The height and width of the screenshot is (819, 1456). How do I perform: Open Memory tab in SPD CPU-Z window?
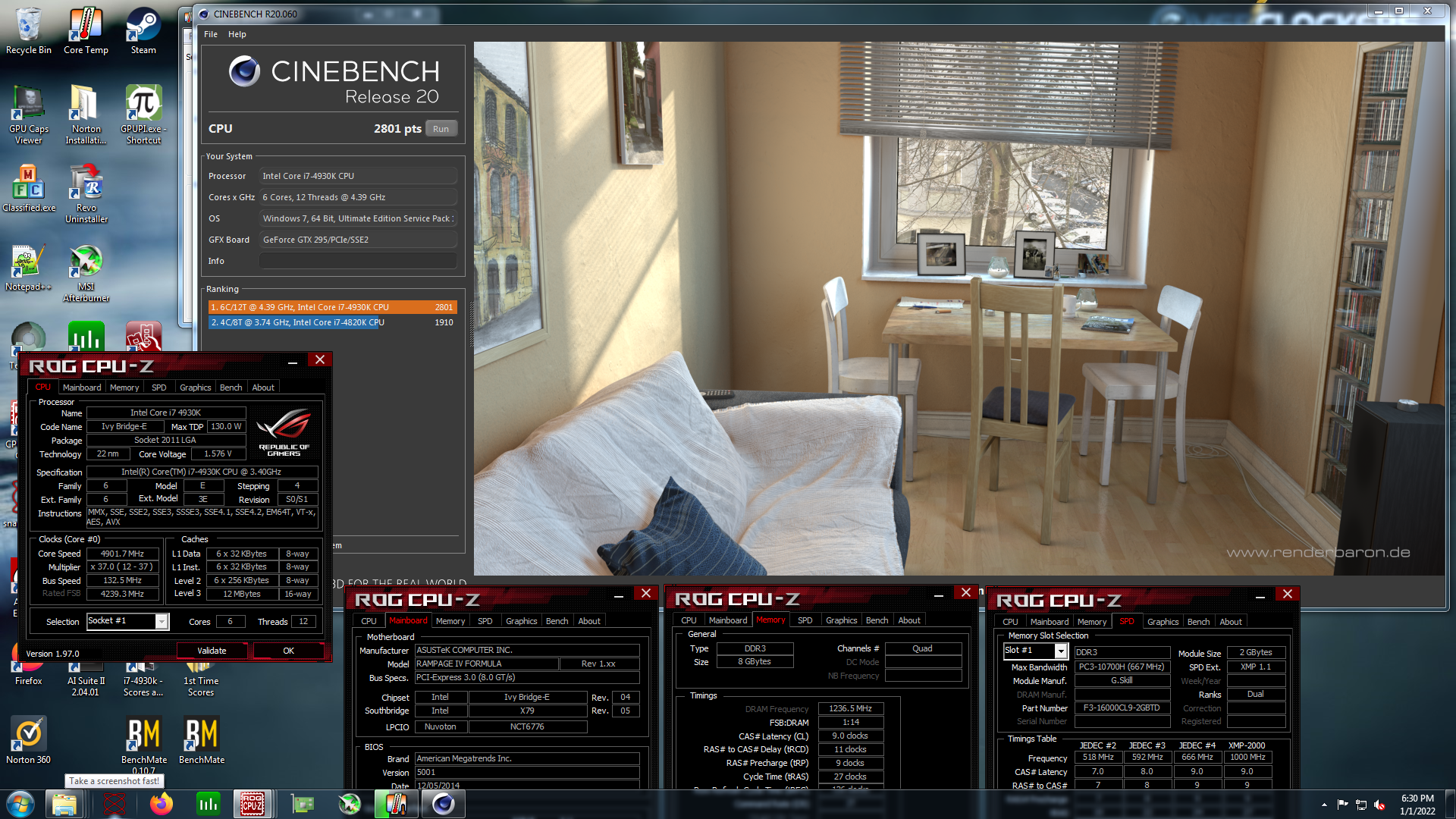pos(1092,622)
